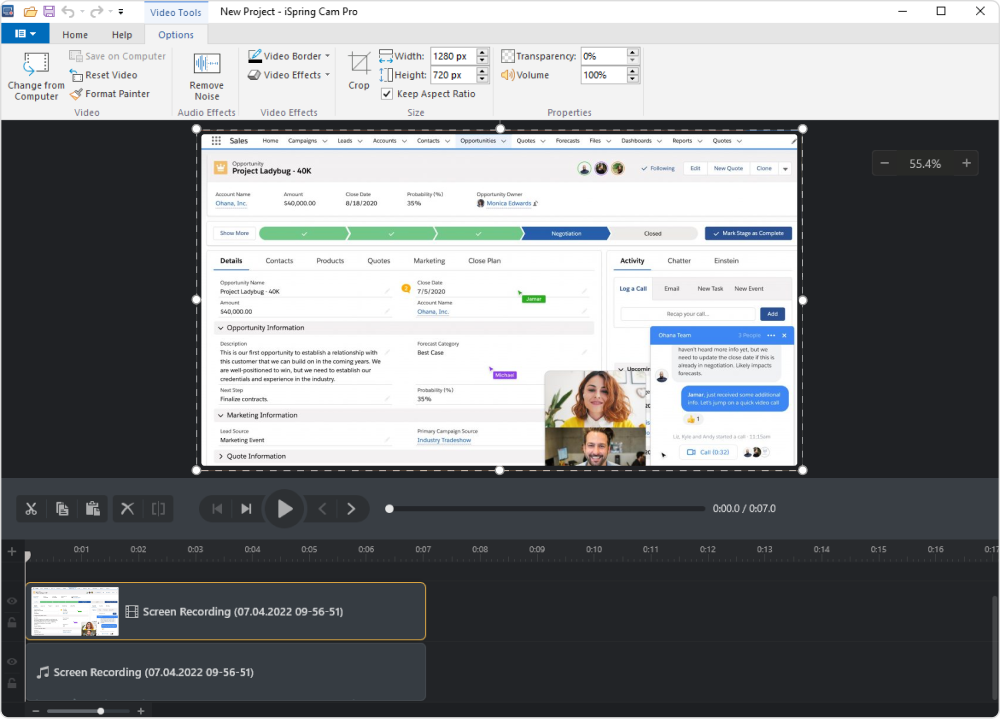Select the Options tab

tap(176, 34)
